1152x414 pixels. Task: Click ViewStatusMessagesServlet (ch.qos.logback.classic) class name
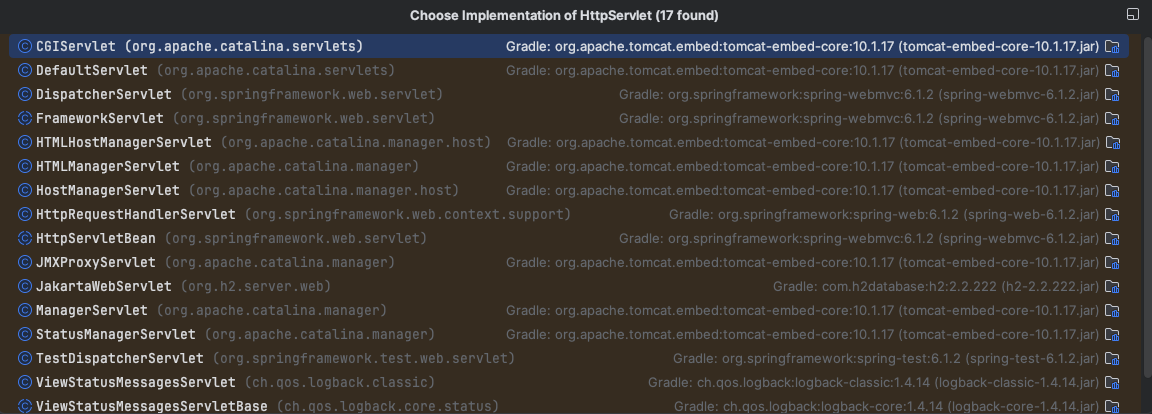[x=136, y=382]
